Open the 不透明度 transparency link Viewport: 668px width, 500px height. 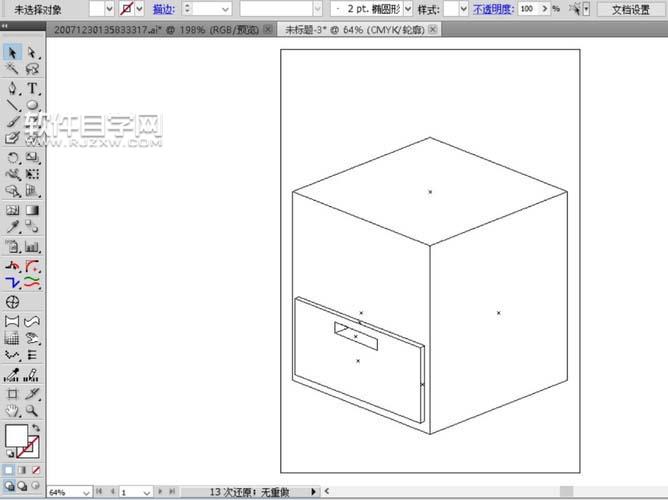coord(493,9)
